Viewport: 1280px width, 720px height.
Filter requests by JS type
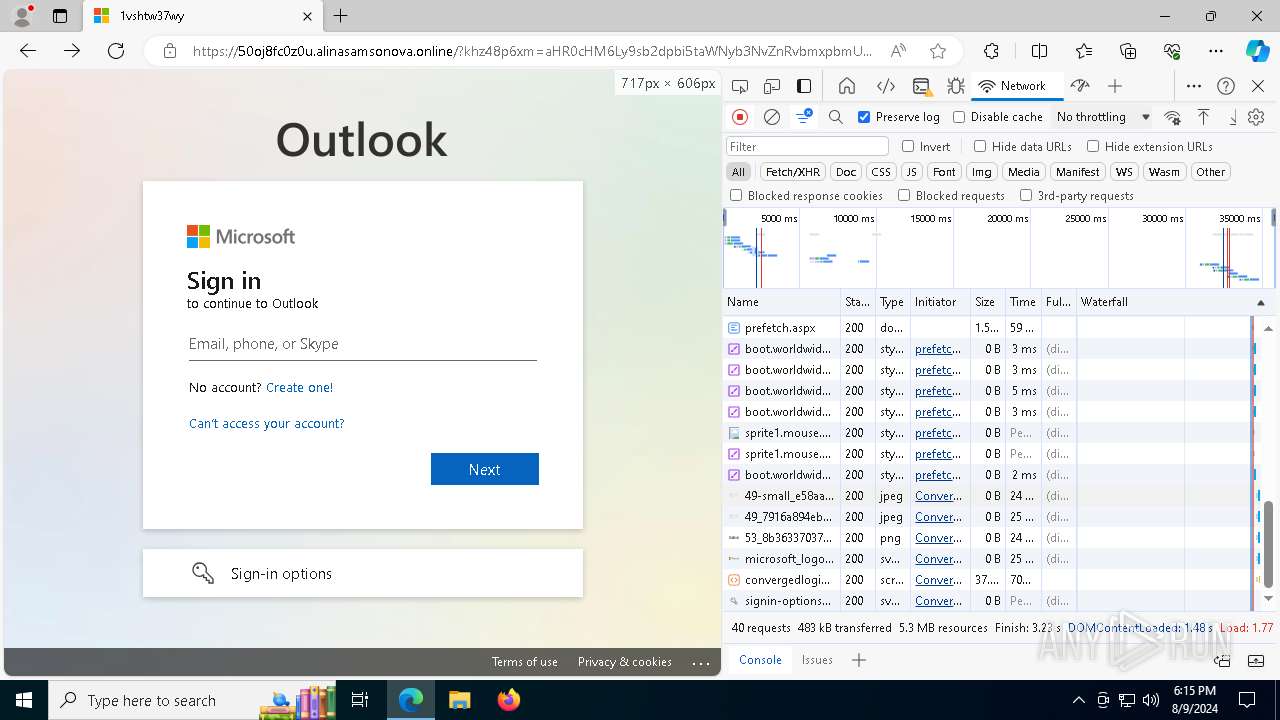[911, 172]
